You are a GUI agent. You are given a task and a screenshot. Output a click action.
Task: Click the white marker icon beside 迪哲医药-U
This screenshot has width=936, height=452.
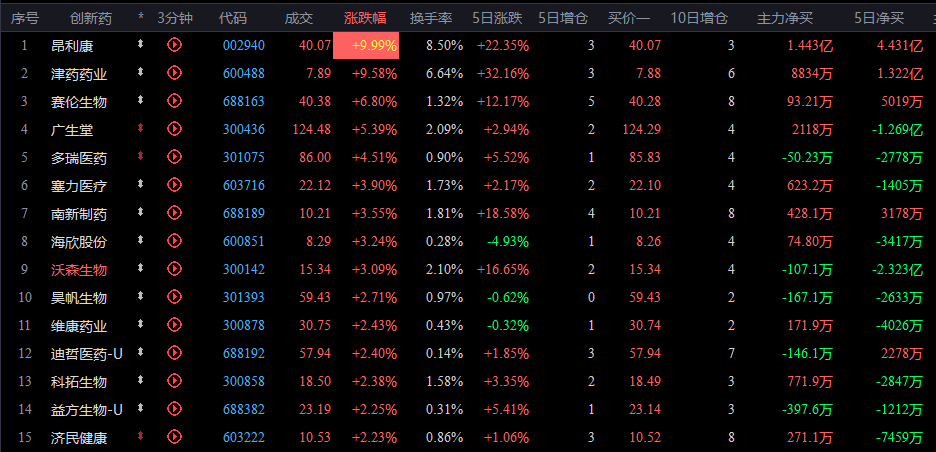click(x=141, y=352)
